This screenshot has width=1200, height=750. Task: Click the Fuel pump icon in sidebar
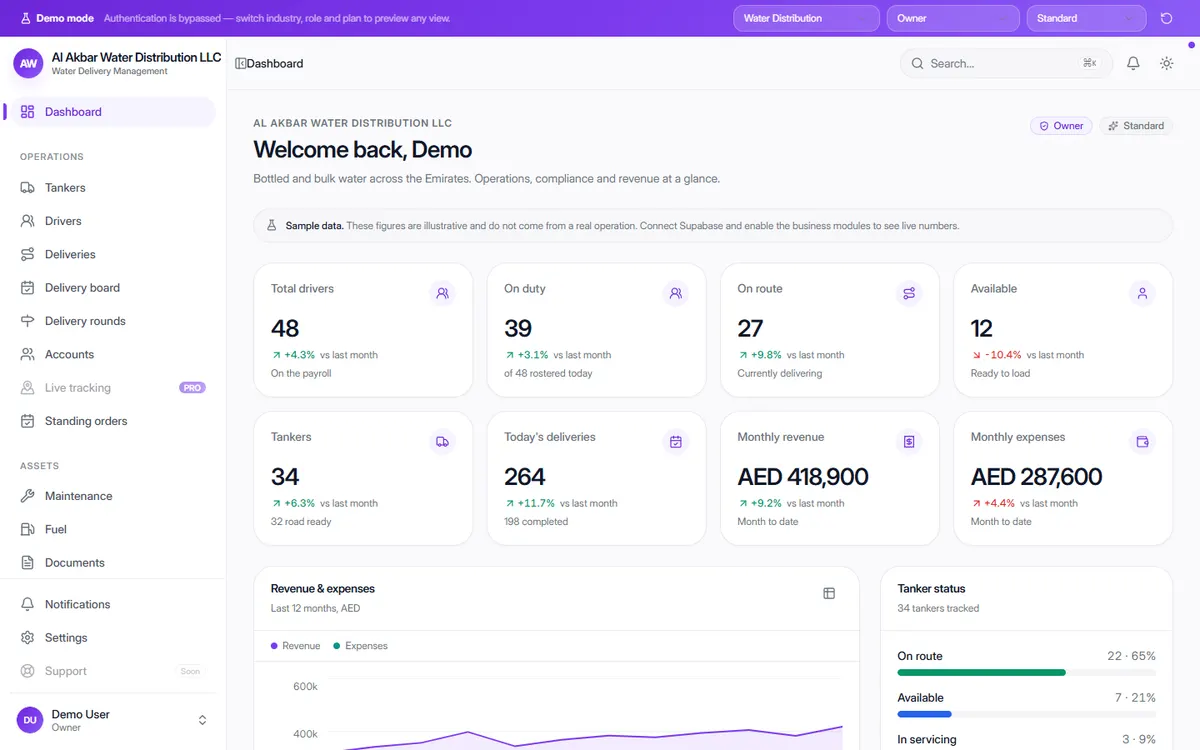click(x=27, y=529)
